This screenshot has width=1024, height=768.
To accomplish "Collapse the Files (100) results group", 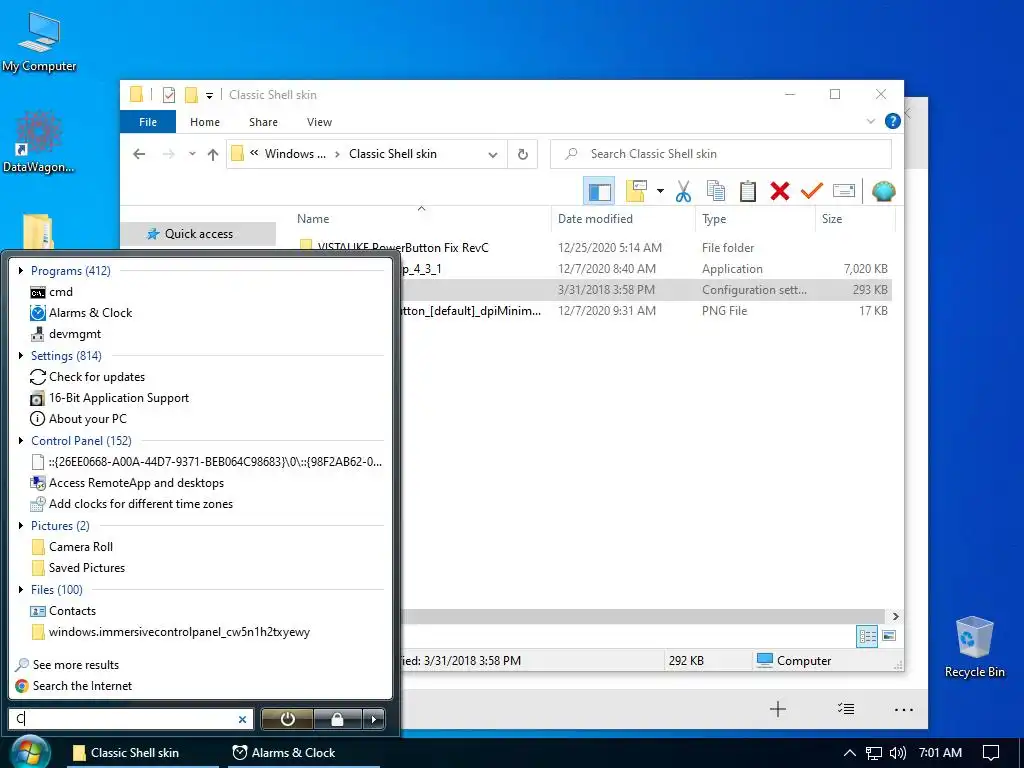I will [x=21, y=589].
